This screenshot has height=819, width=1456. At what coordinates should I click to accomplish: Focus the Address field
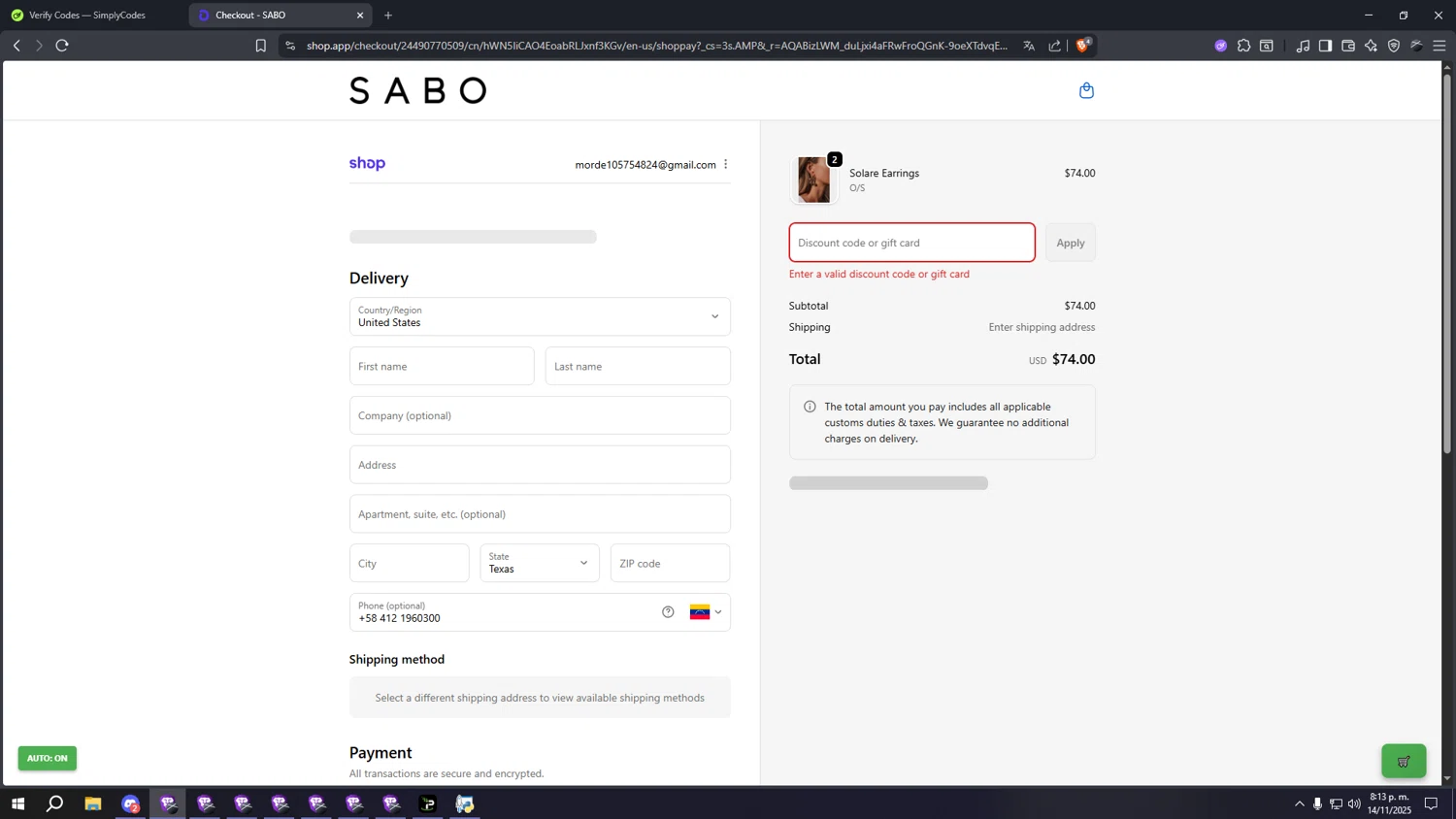pyautogui.click(x=540, y=465)
